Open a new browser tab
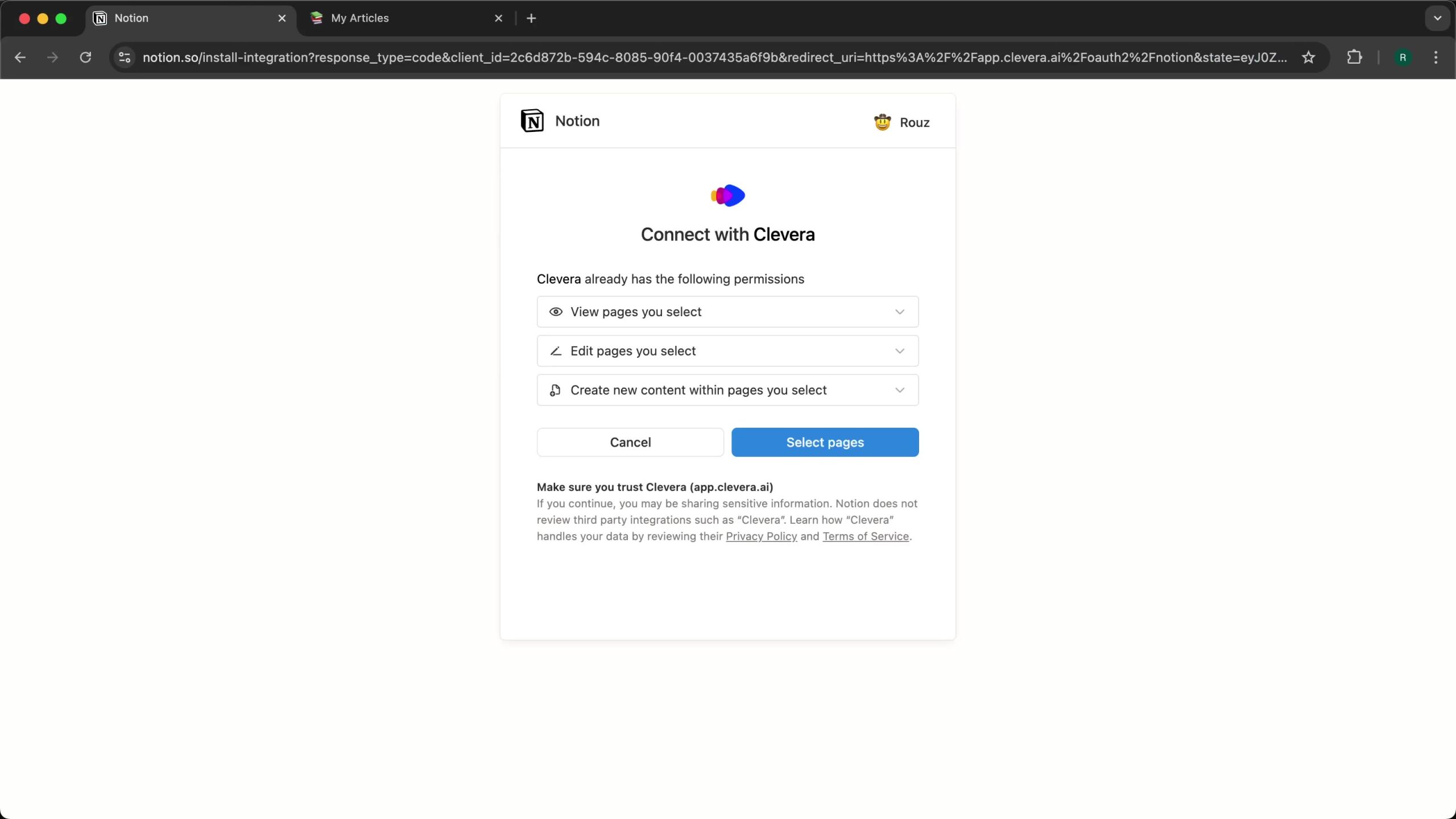This screenshot has height=819, width=1456. coord(531,18)
